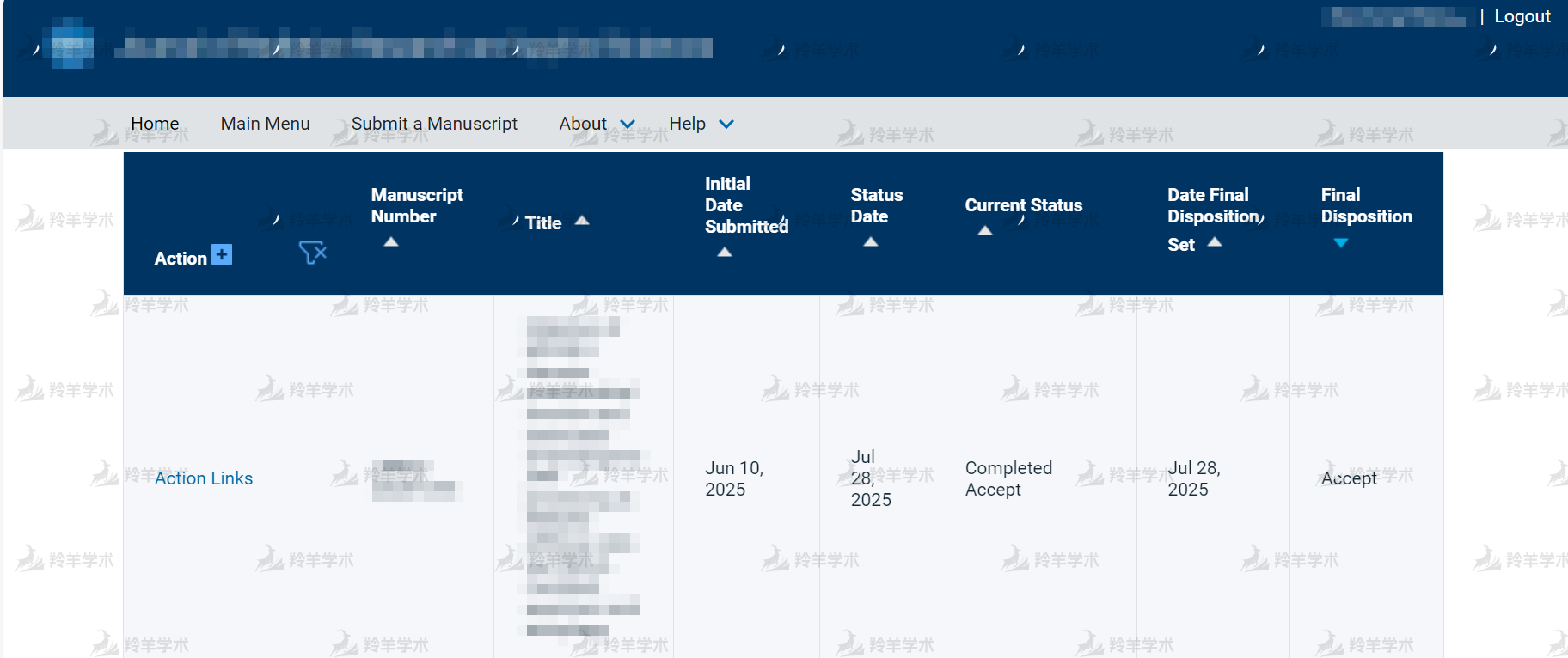Click the plus icon next to Action
Screen dimensions: 1568x658
point(222,254)
